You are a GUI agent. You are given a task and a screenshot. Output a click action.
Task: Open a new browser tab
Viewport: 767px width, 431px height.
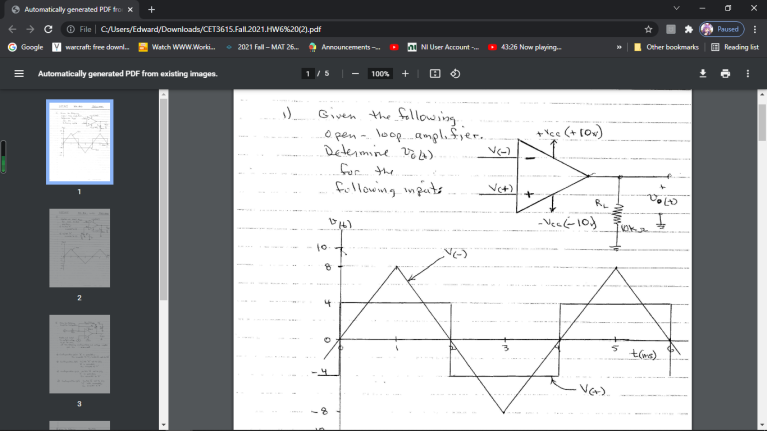(151, 9)
